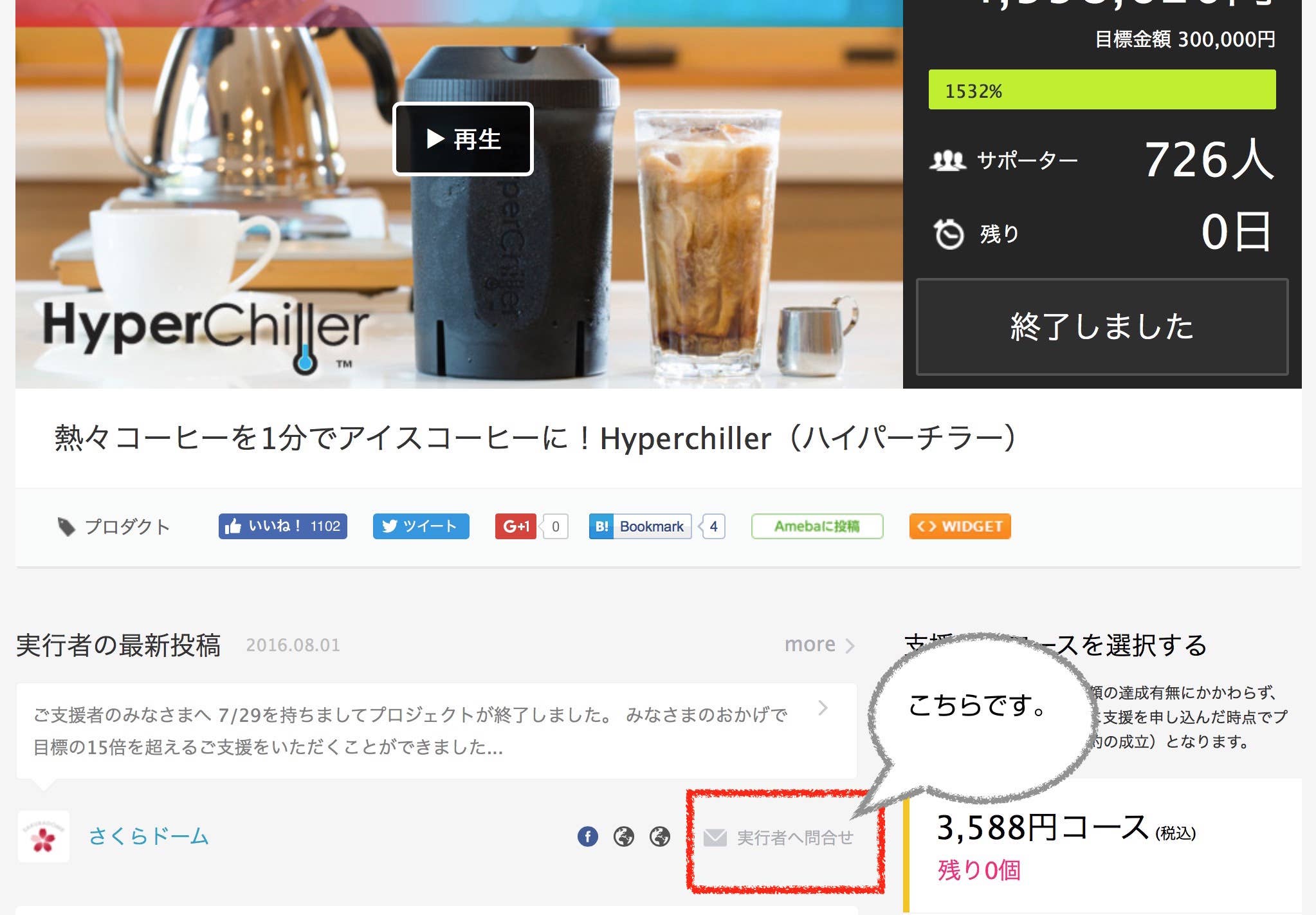The width and height of the screenshot is (1316, 915).
Task: Open the orange WIDGET button
Action: pyautogui.click(x=960, y=526)
